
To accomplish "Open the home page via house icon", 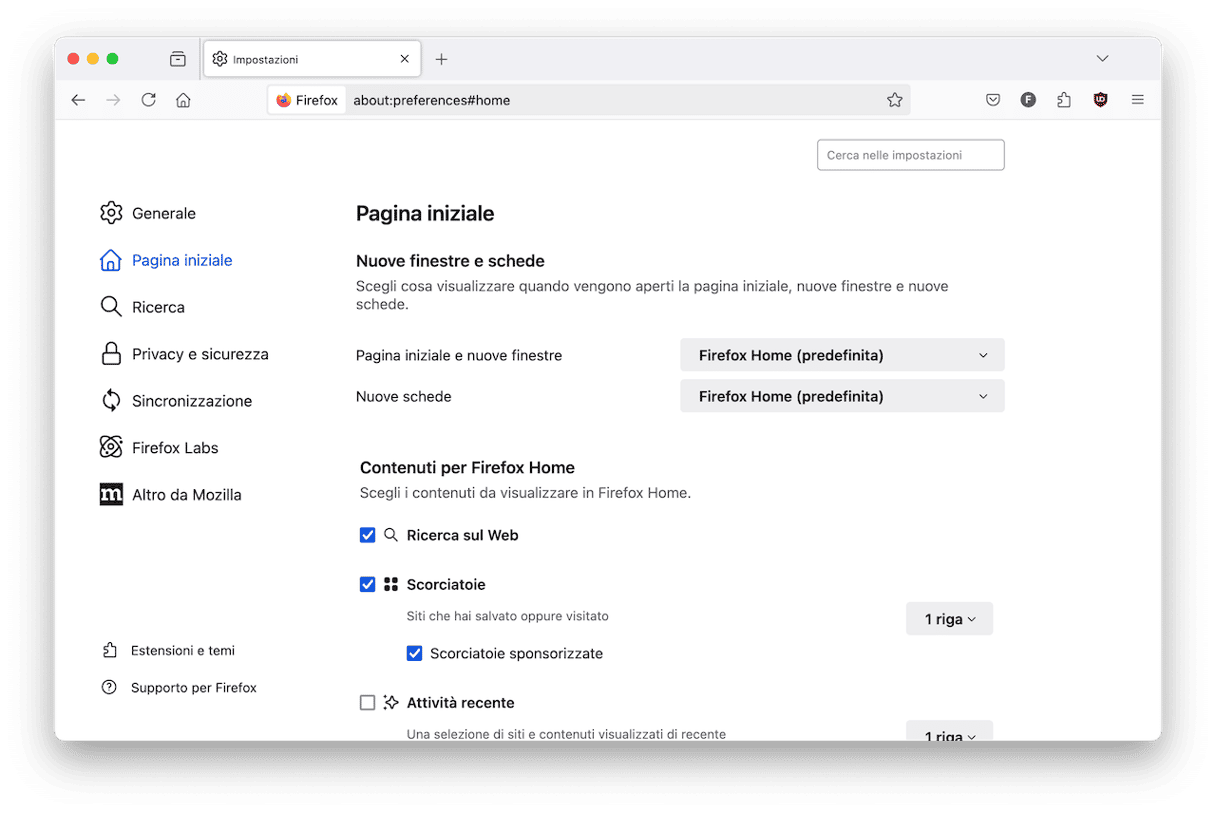I will (x=183, y=100).
